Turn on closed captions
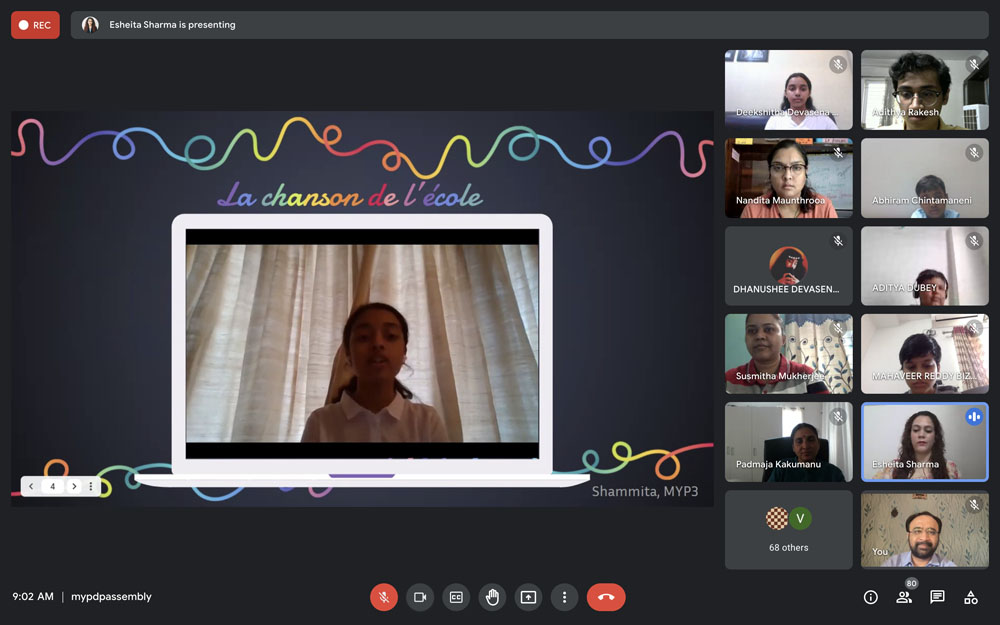The width and height of the screenshot is (1000, 625). [456, 597]
